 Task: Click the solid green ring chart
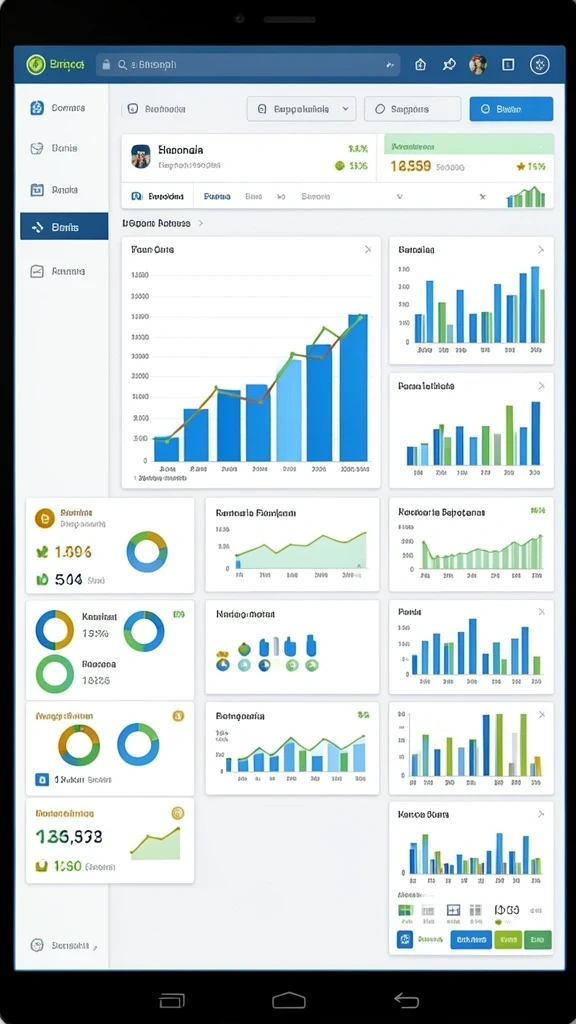pos(55,673)
